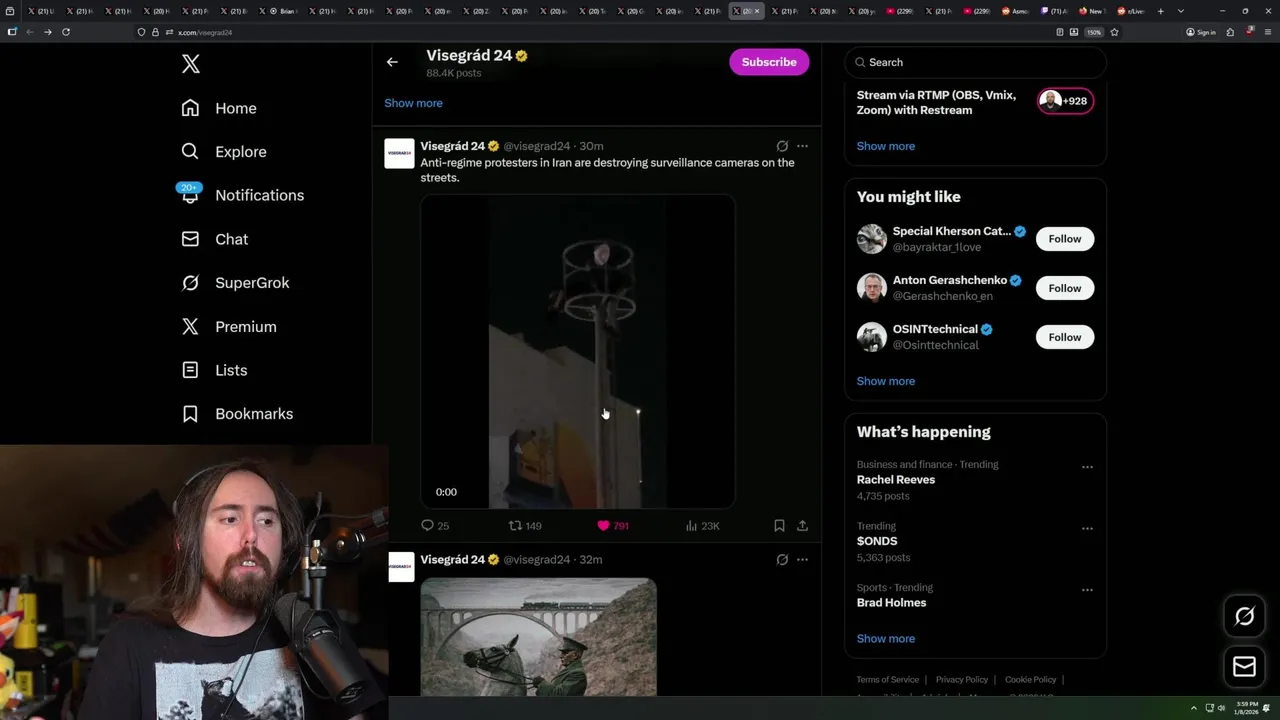View analytics showing 23K views

pyautogui.click(x=702, y=526)
